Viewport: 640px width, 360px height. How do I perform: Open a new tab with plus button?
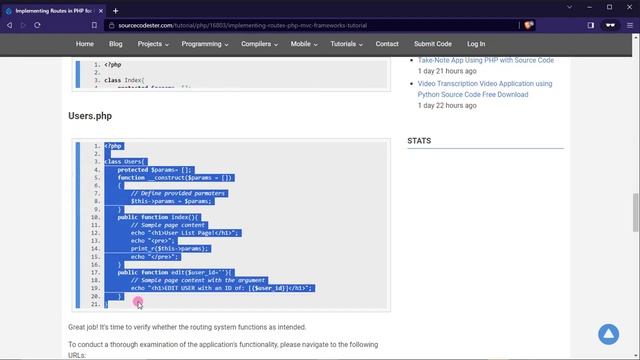[x=116, y=11]
